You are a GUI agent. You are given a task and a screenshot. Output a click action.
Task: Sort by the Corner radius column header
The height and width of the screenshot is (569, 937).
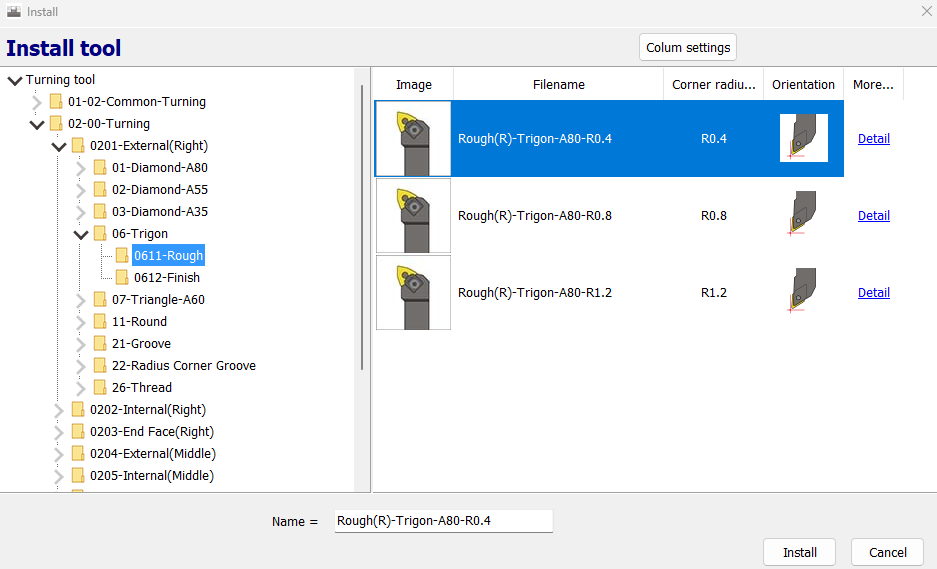(714, 84)
